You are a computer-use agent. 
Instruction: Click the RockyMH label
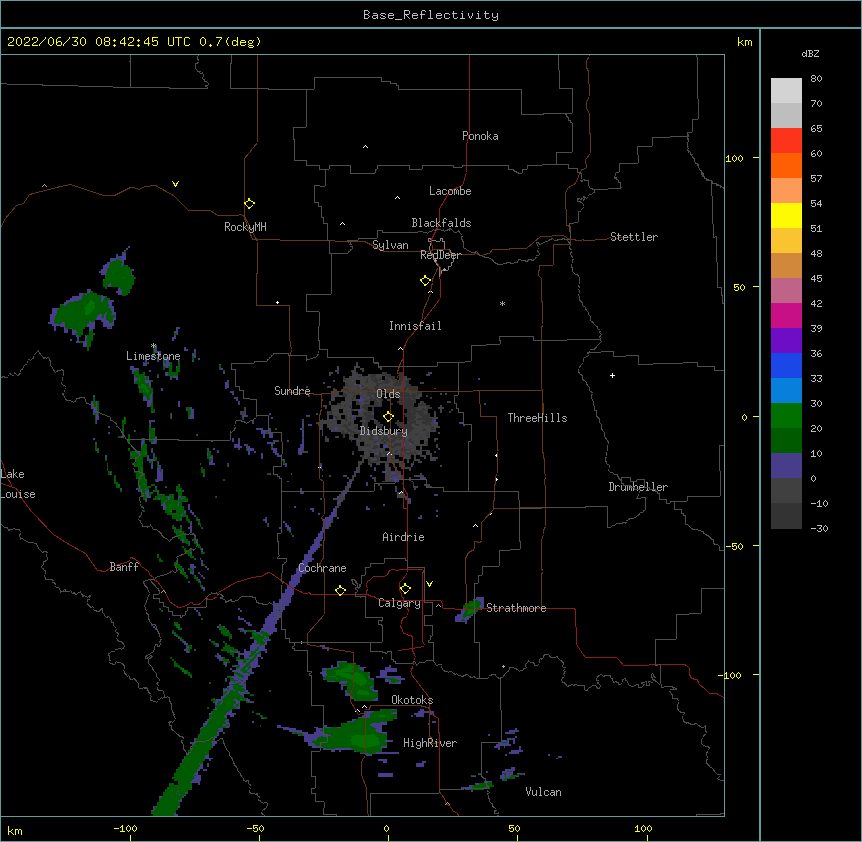(245, 227)
